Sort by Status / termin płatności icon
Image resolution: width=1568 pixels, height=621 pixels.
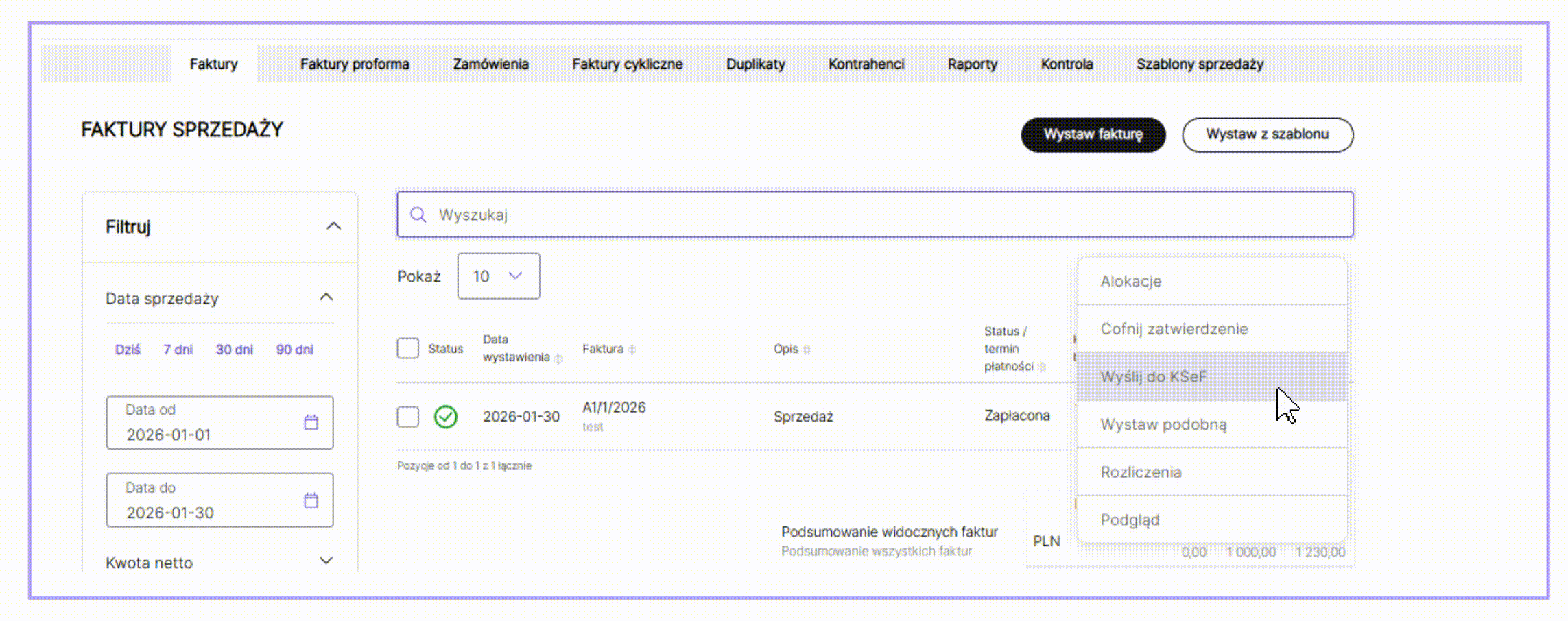point(1042,367)
